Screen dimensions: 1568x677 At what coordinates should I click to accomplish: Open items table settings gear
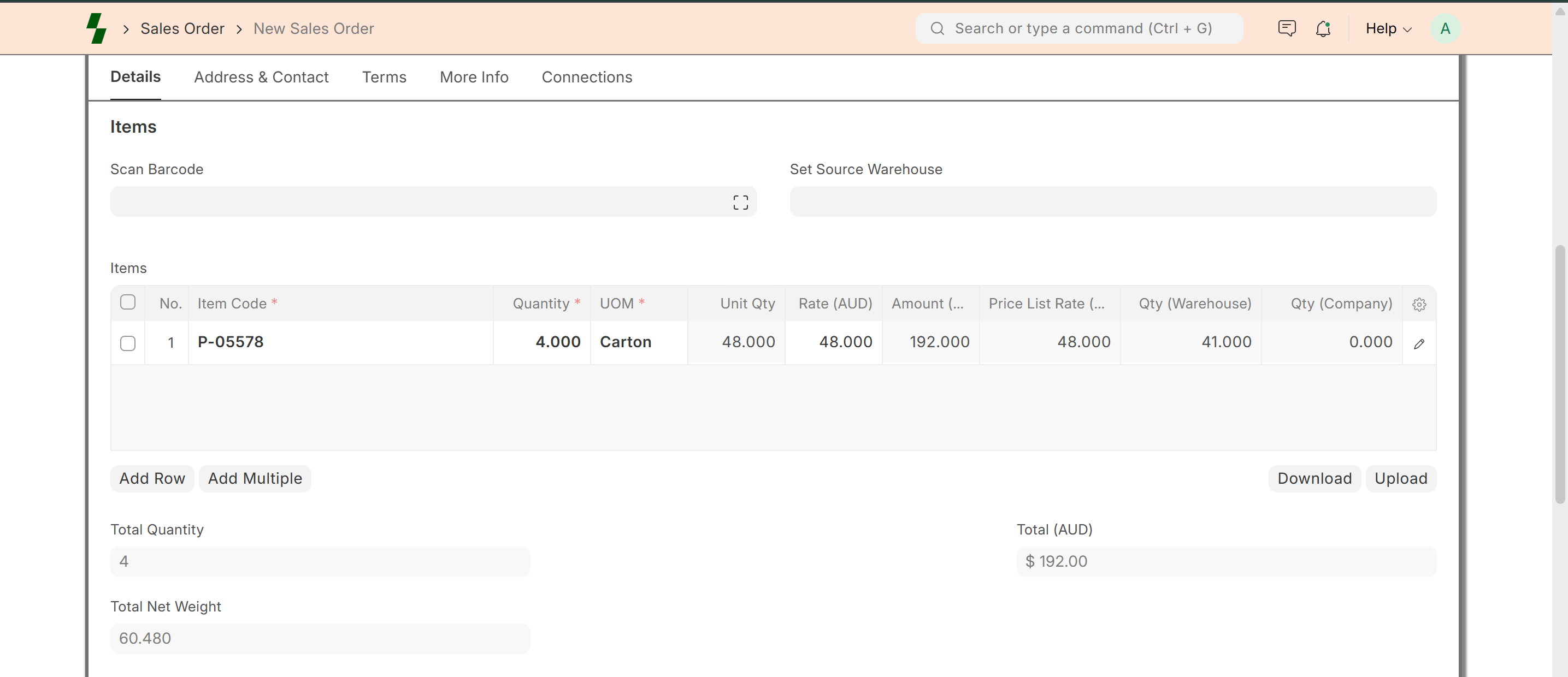click(1419, 304)
